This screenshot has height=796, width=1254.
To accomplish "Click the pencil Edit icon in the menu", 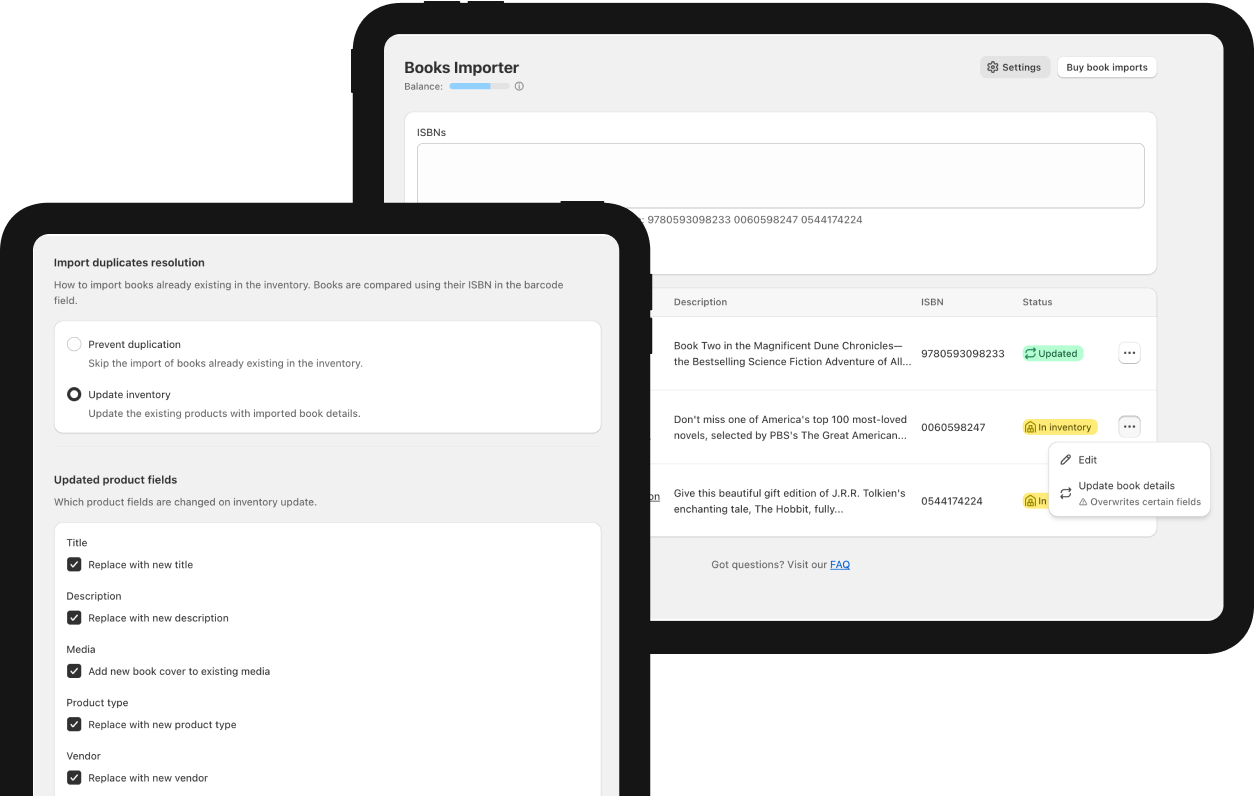I will (x=1066, y=460).
